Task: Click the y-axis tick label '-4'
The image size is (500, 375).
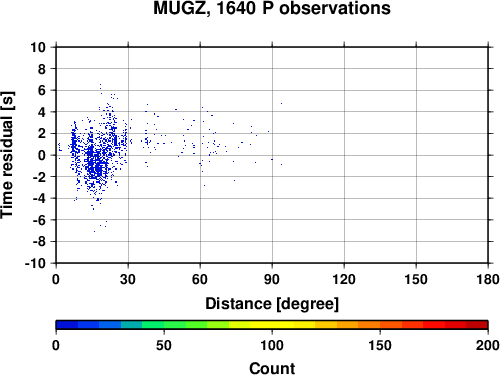Action: click(39, 198)
